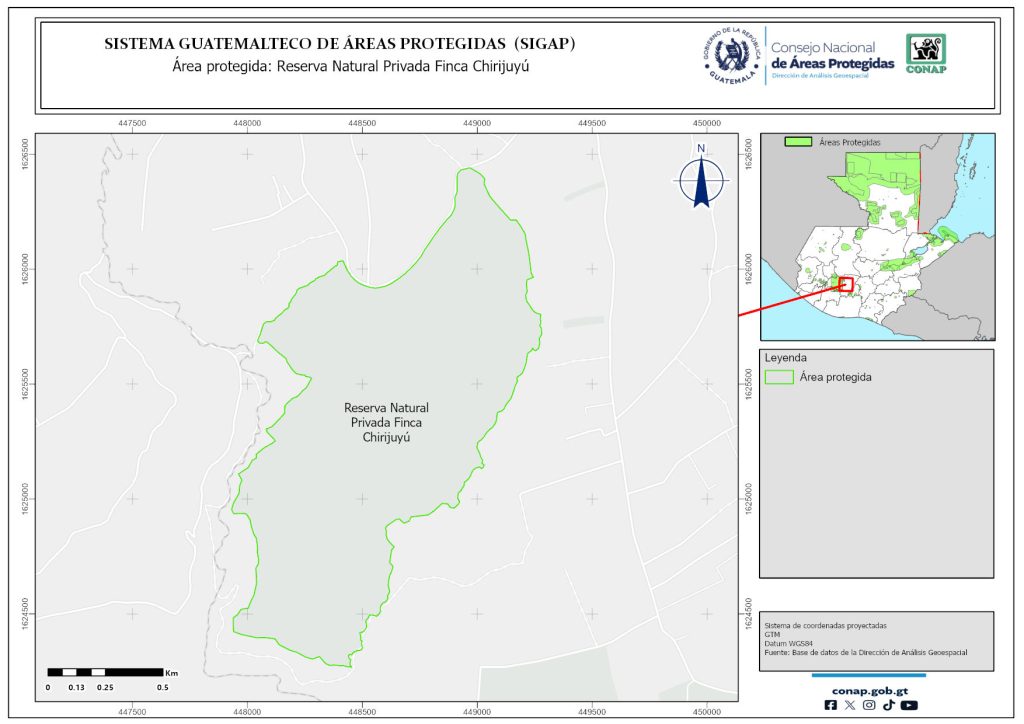Image resolution: width=1024 pixels, height=724 pixels.
Task: Click the Áreas Protegidas swatch on inset map
Action: [x=797, y=143]
